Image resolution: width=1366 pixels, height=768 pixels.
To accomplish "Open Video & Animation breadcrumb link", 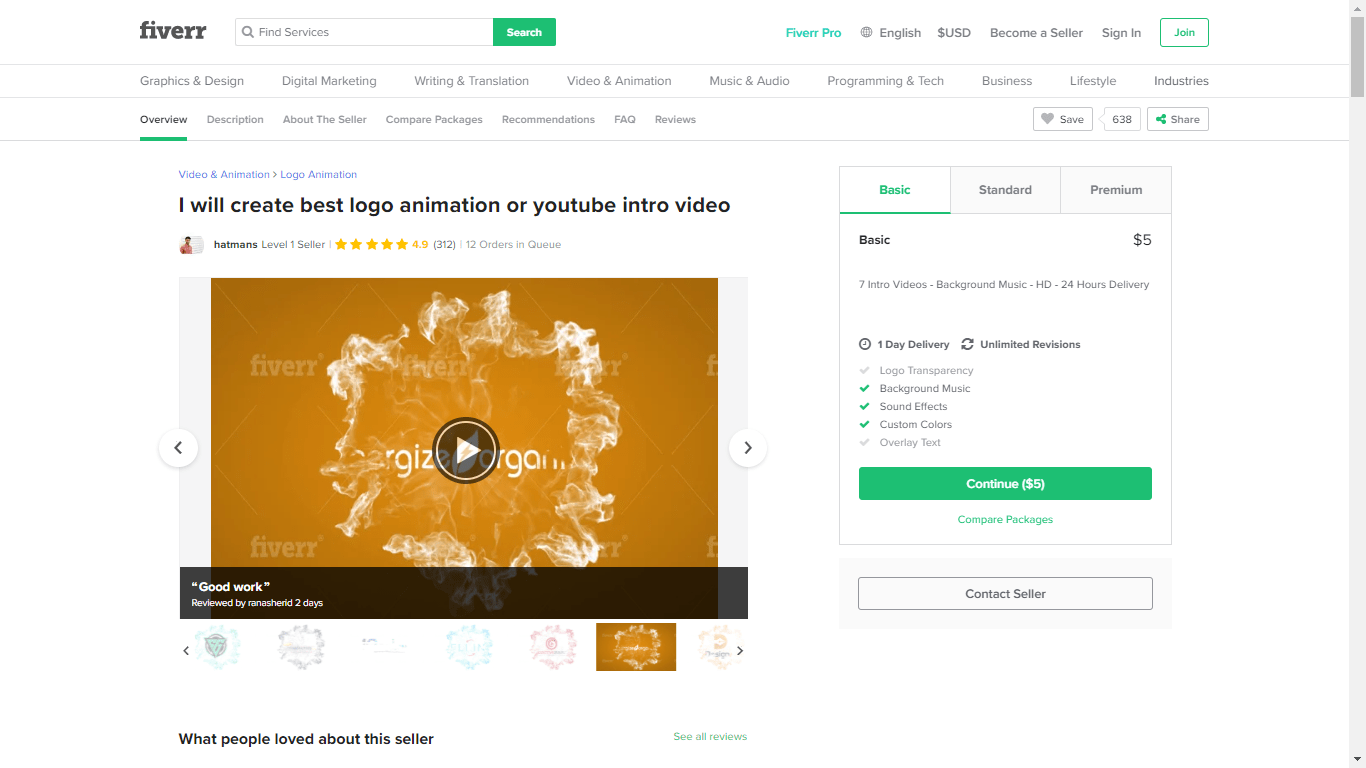I will [x=224, y=174].
